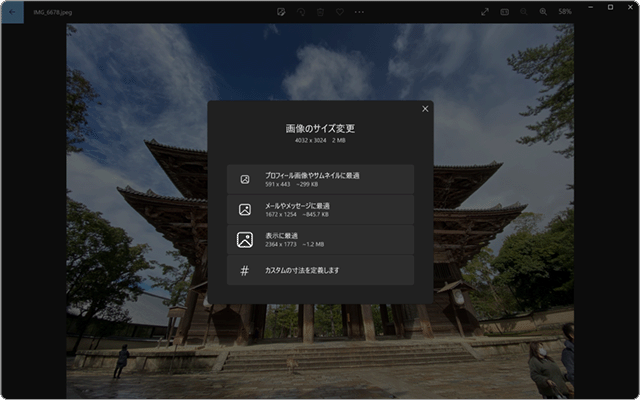Enter full screen with diagonal arrows icon
The image size is (640, 400).
(x=485, y=12)
